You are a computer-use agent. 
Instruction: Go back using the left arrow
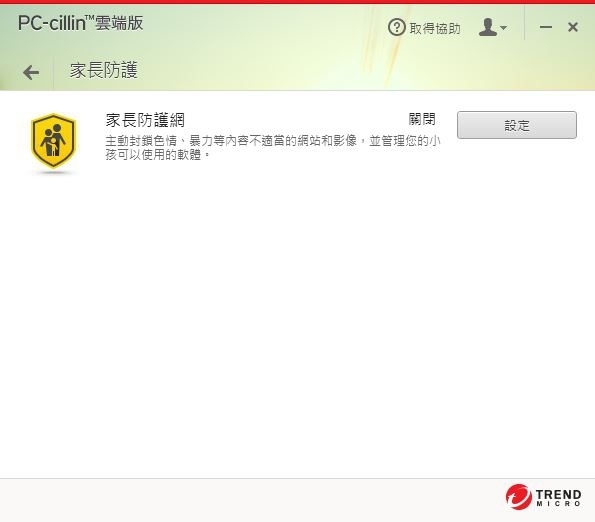pyautogui.click(x=31, y=72)
